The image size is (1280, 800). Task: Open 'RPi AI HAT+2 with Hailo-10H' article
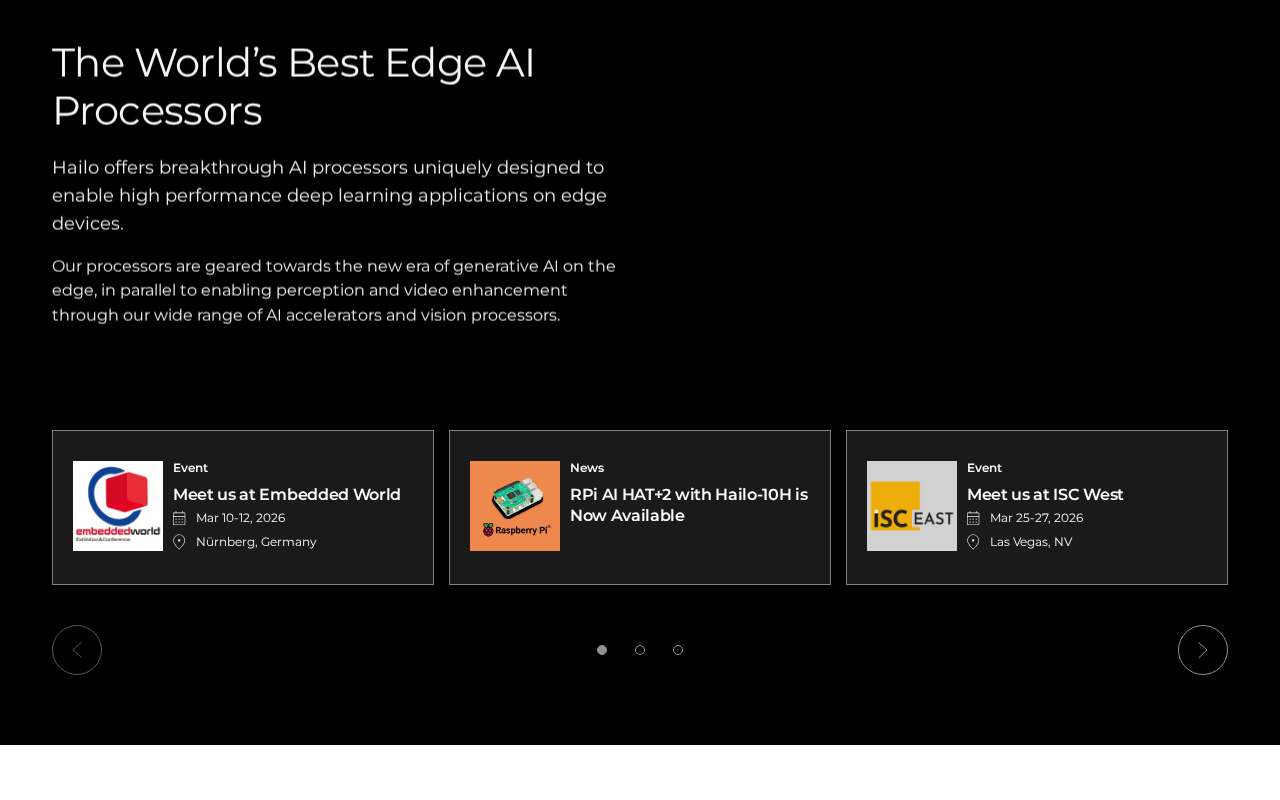click(689, 505)
